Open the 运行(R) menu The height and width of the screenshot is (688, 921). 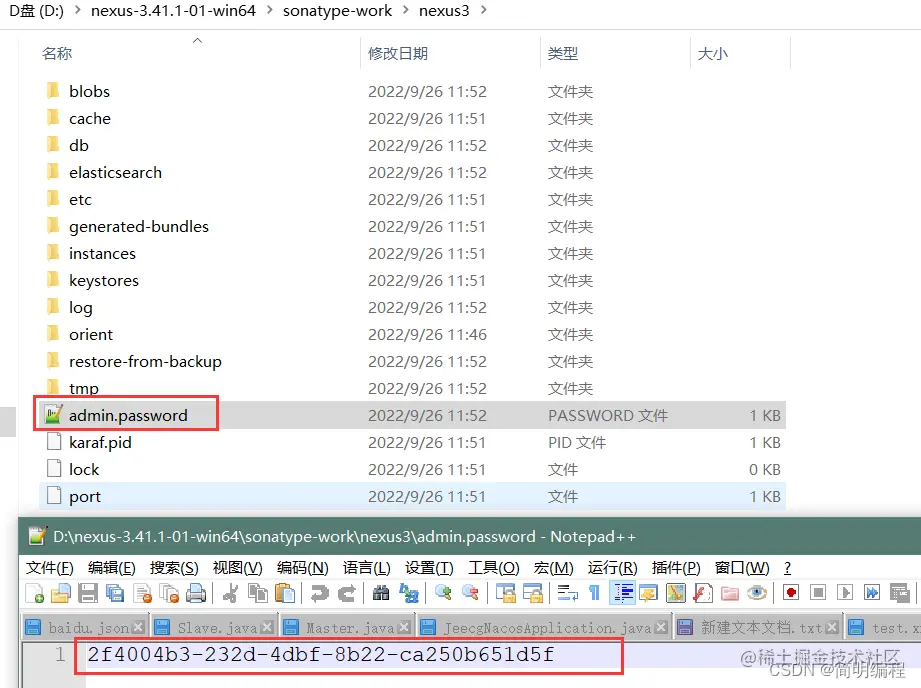click(x=612, y=568)
